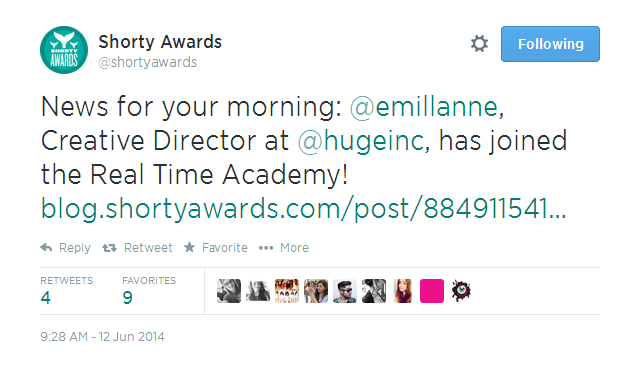The image size is (640, 377).
Task: Click the eye splatter avatar
Action: pyautogui.click(x=461, y=291)
